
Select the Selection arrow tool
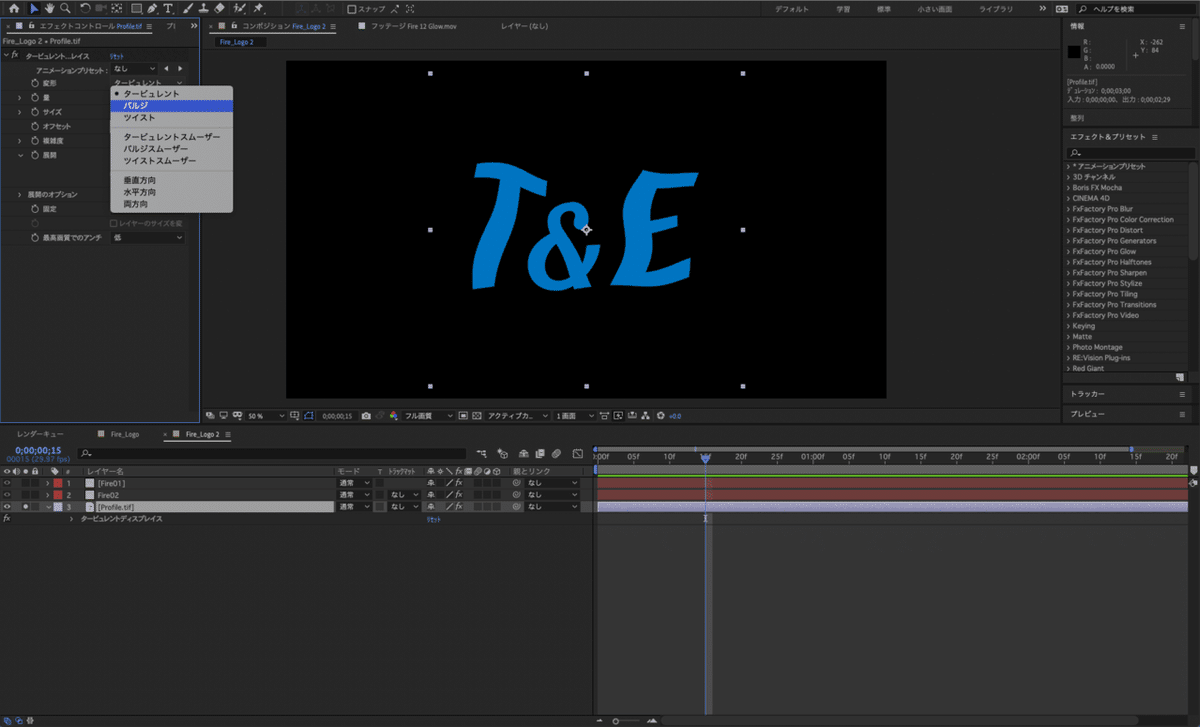pyautogui.click(x=33, y=8)
